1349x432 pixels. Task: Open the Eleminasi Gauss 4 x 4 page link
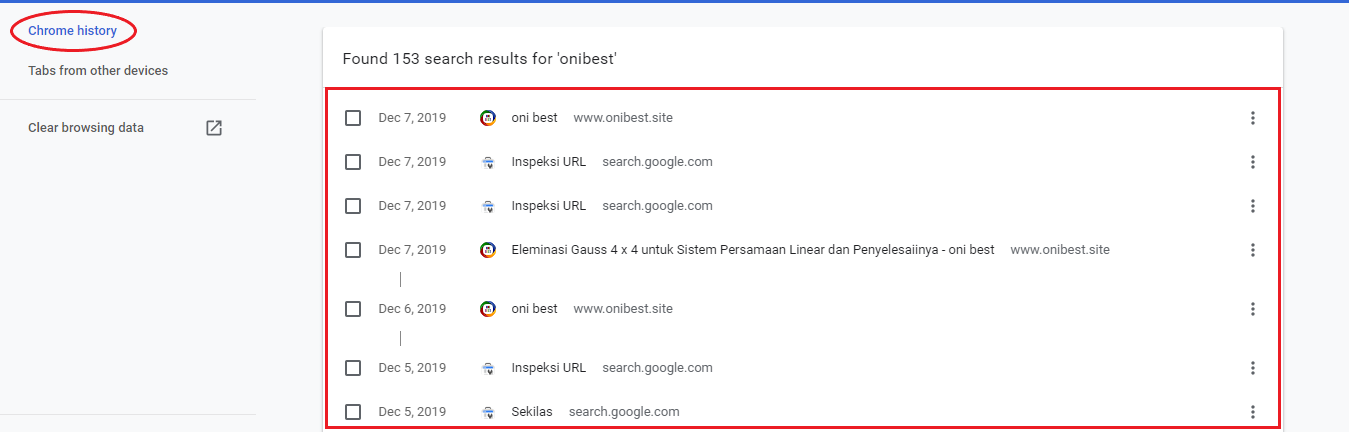(752, 250)
